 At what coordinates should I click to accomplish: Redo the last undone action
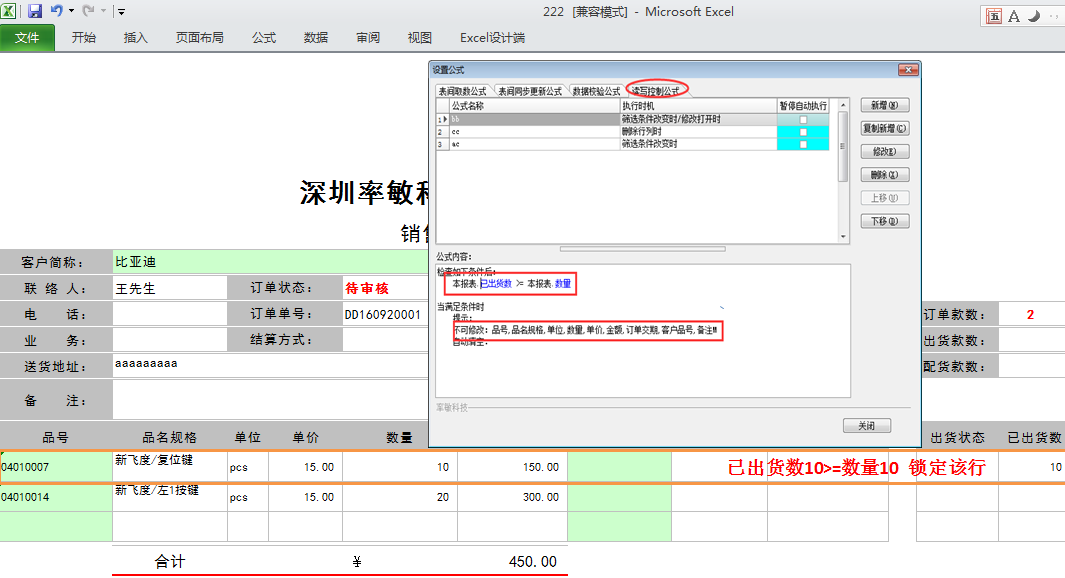coord(88,11)
